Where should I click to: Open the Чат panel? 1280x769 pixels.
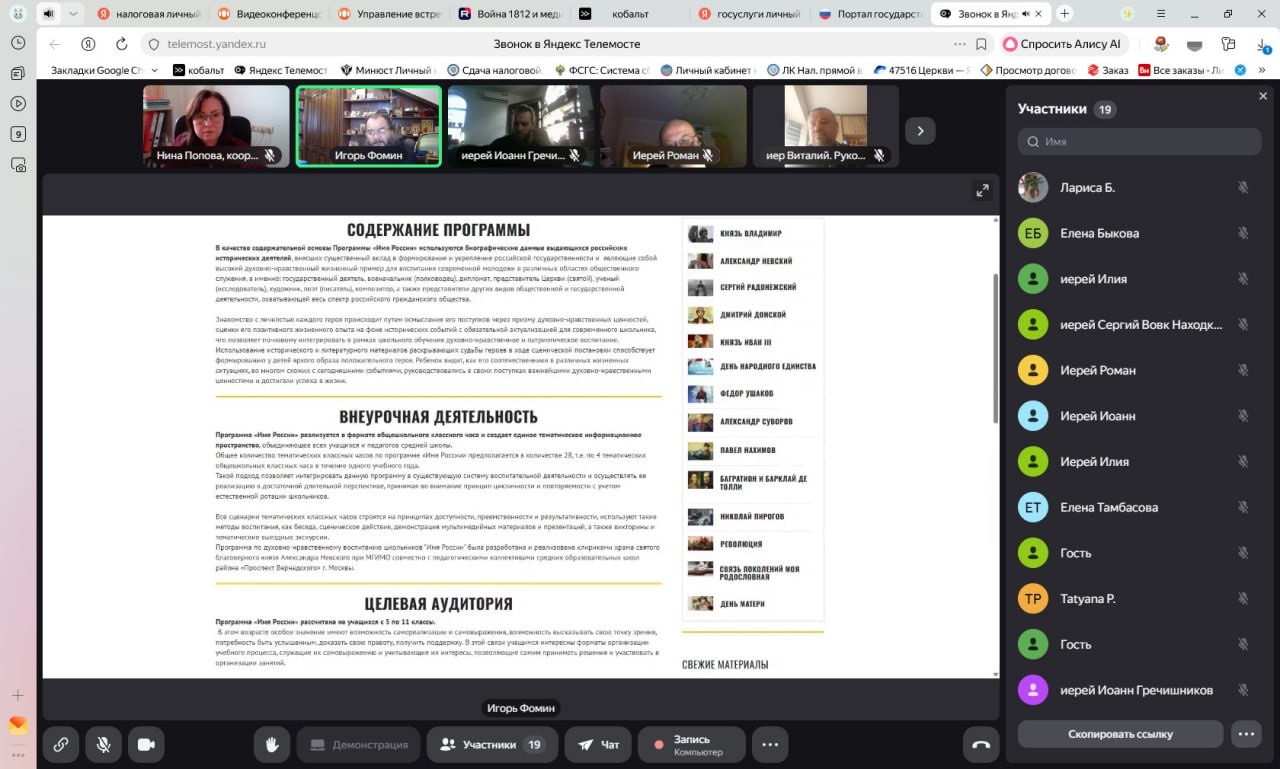[598, 744]
